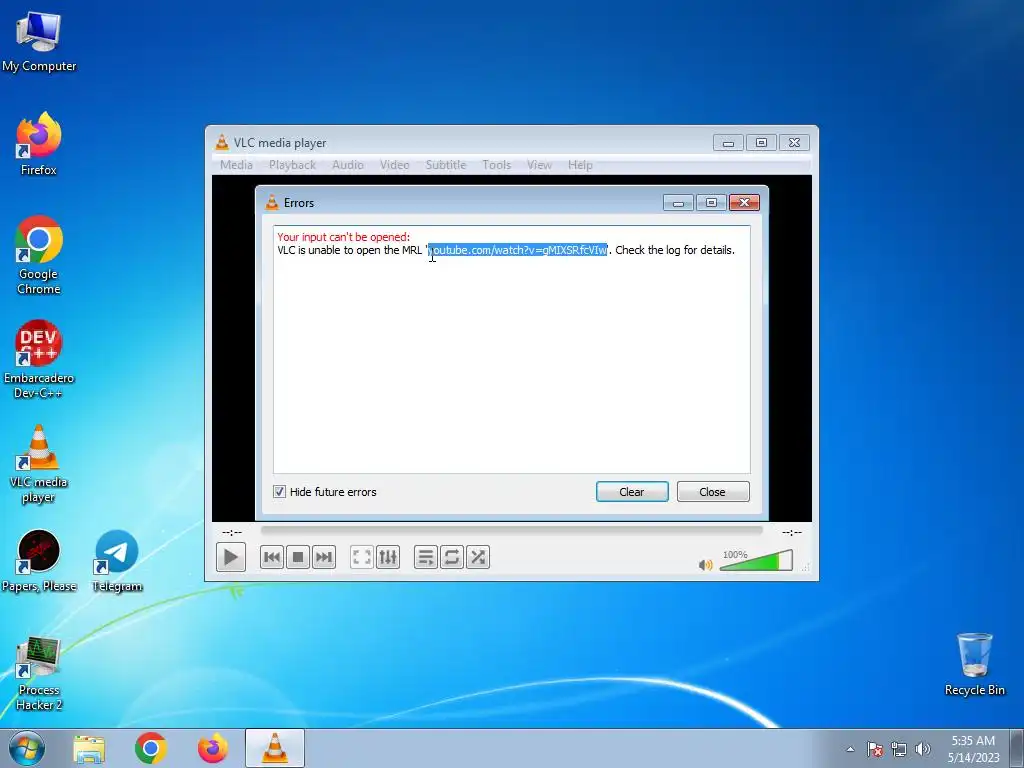Show hidden tray icons arrow
Screen dimensions: 1024x768
coord(850,749)
